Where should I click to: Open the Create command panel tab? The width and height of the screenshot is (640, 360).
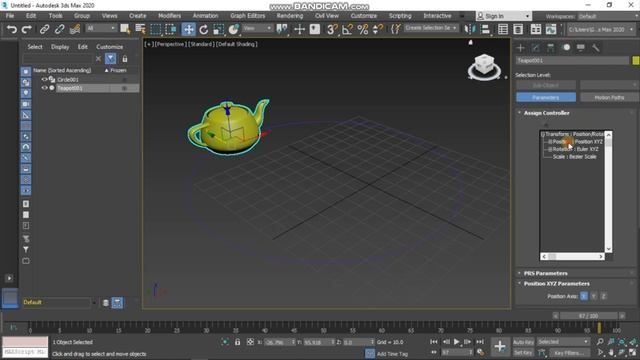click(520, 48)
